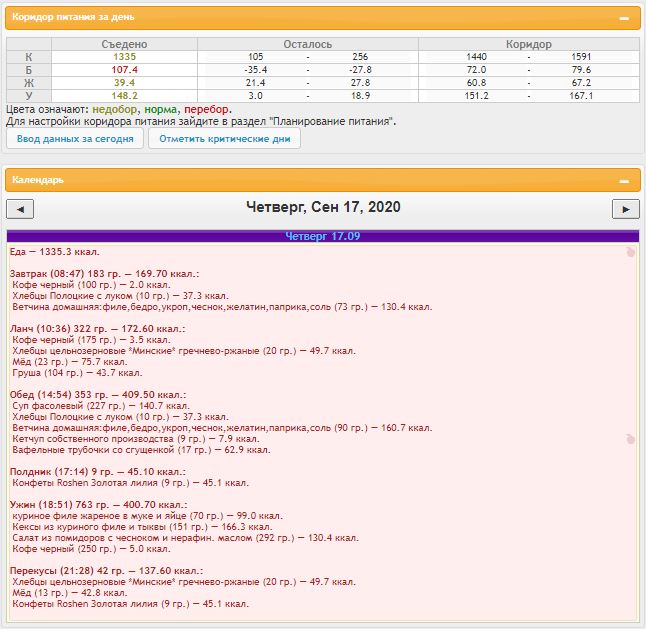Click the Кофе черный (100 гр.) entry
Image resolution: width=646 pixels, height=629 pixels.
91,285
